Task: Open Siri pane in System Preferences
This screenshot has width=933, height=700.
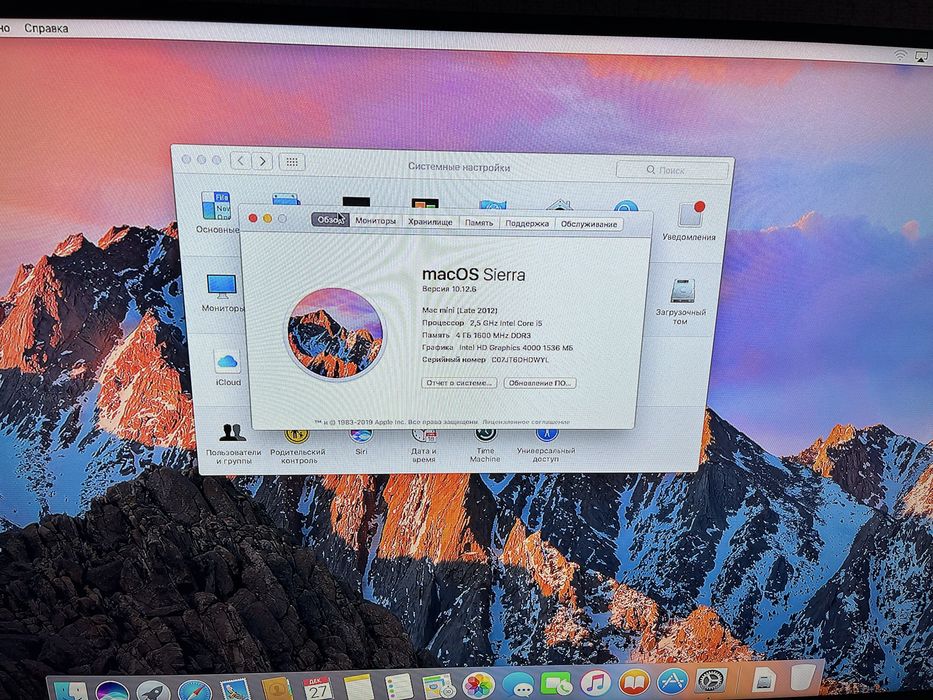Action: coord(361,443)
